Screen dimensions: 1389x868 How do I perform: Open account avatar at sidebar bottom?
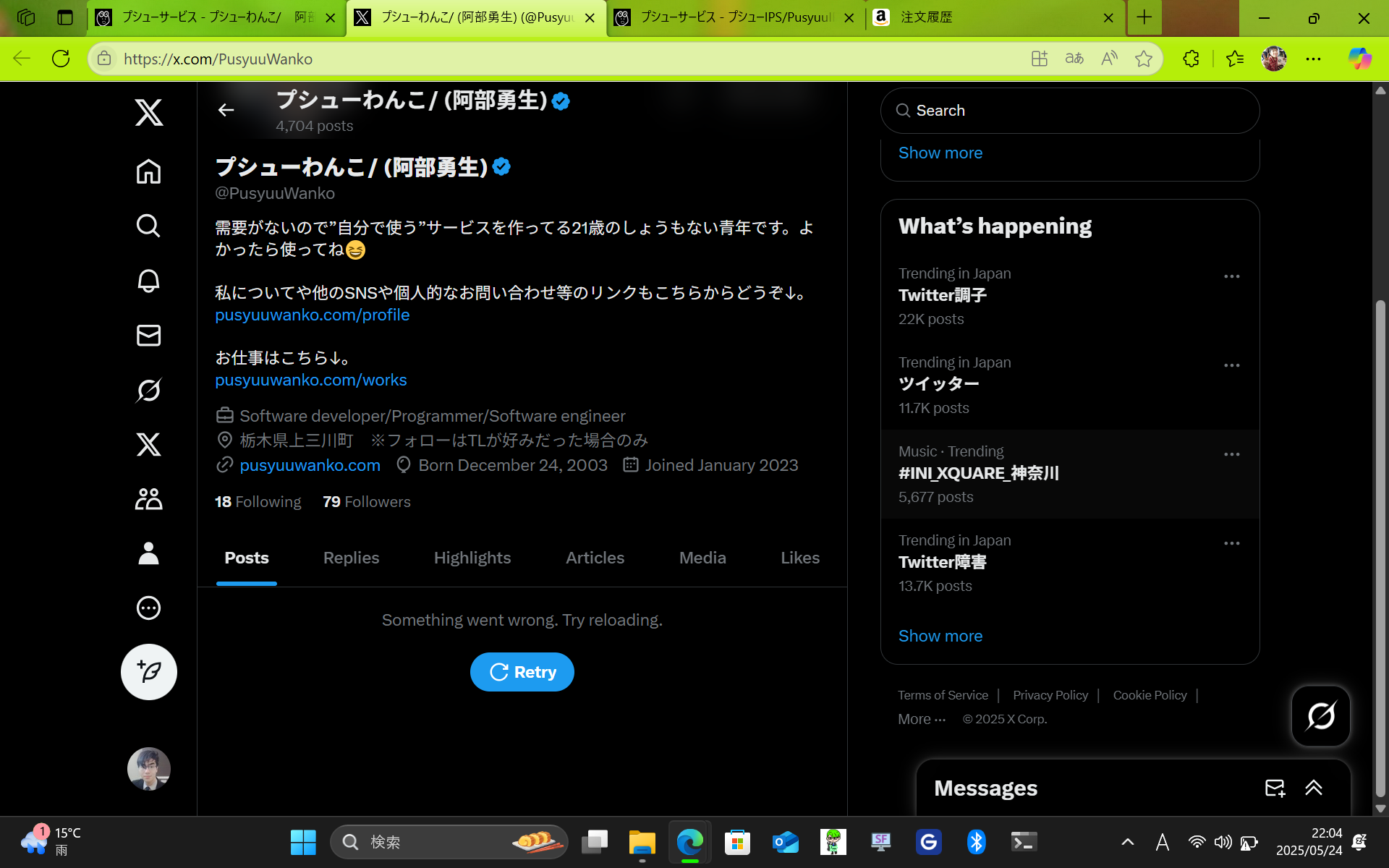[x=148, y=768]
